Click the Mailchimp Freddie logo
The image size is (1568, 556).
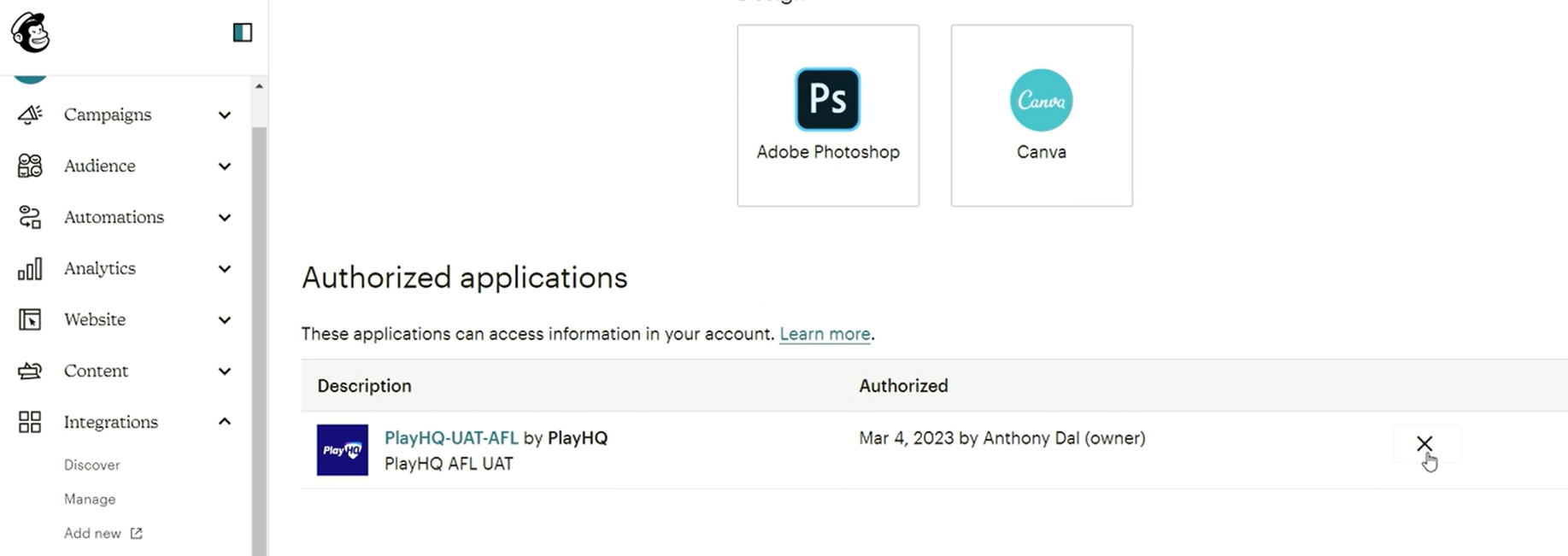31,32
